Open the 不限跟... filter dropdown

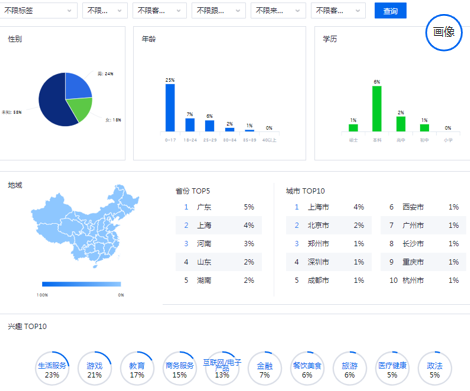218,11
